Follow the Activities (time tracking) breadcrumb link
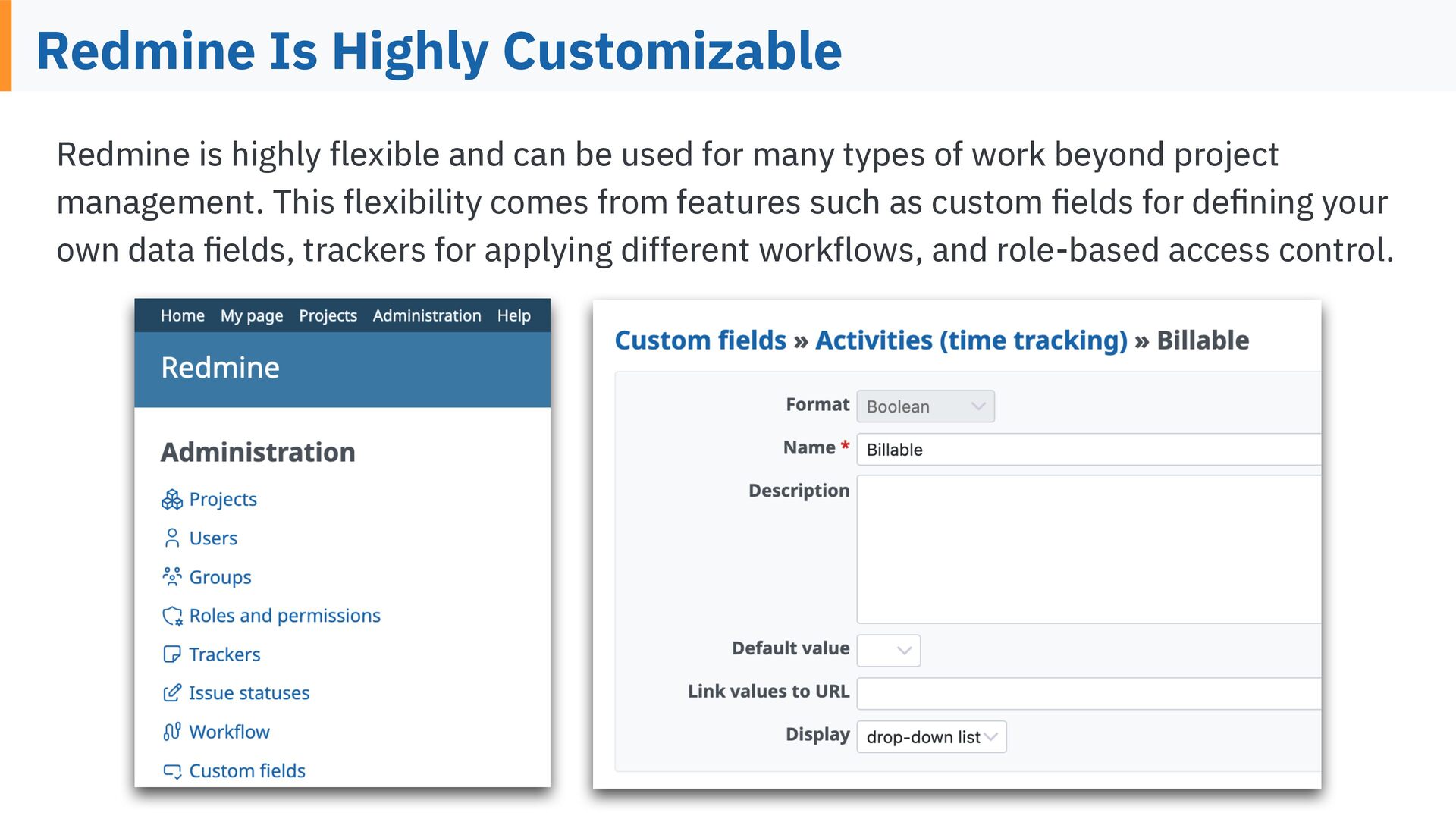Viewport: 1456px width, 819px height. [971, 340]
